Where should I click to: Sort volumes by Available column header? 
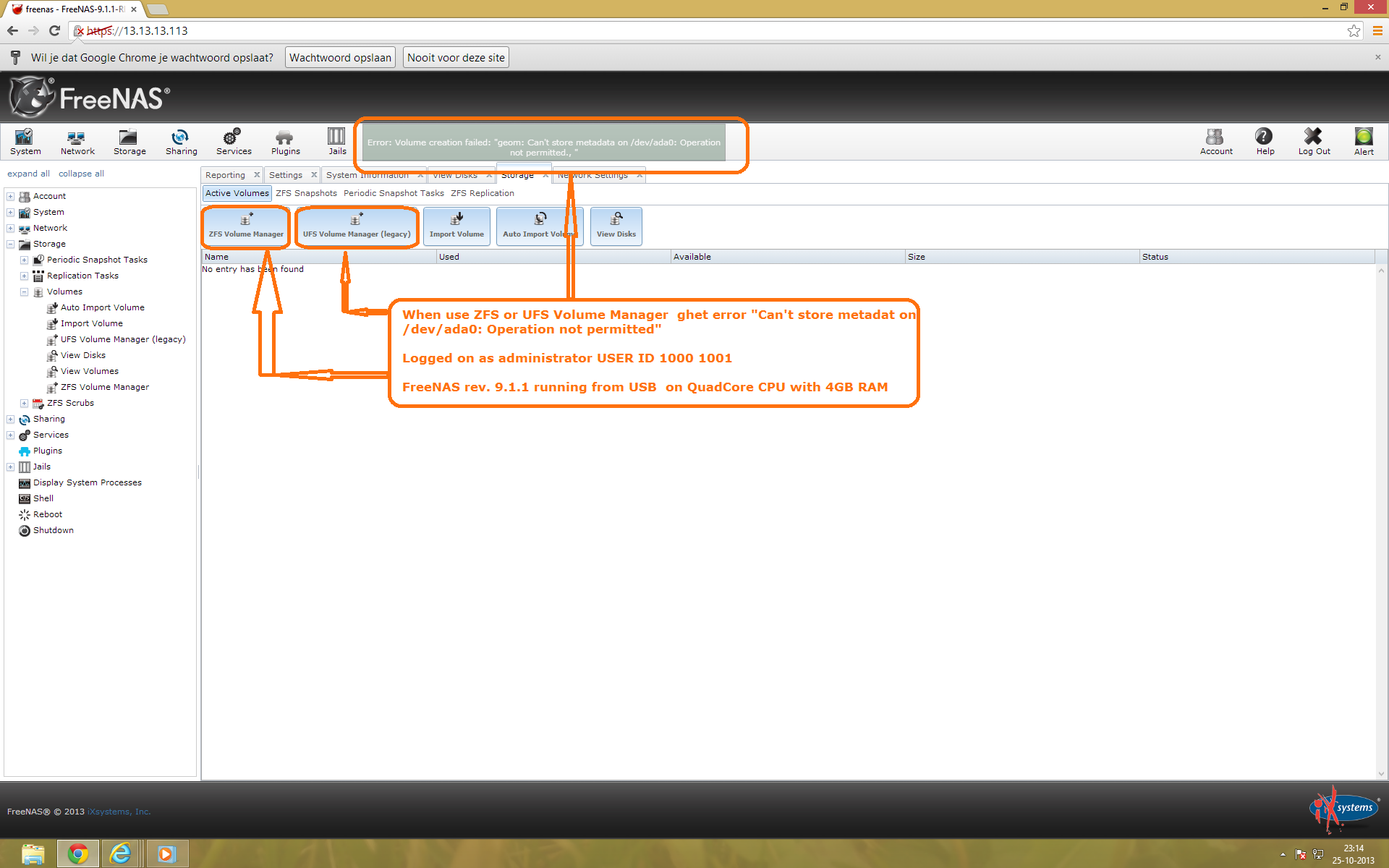click(x=788, y=257)
